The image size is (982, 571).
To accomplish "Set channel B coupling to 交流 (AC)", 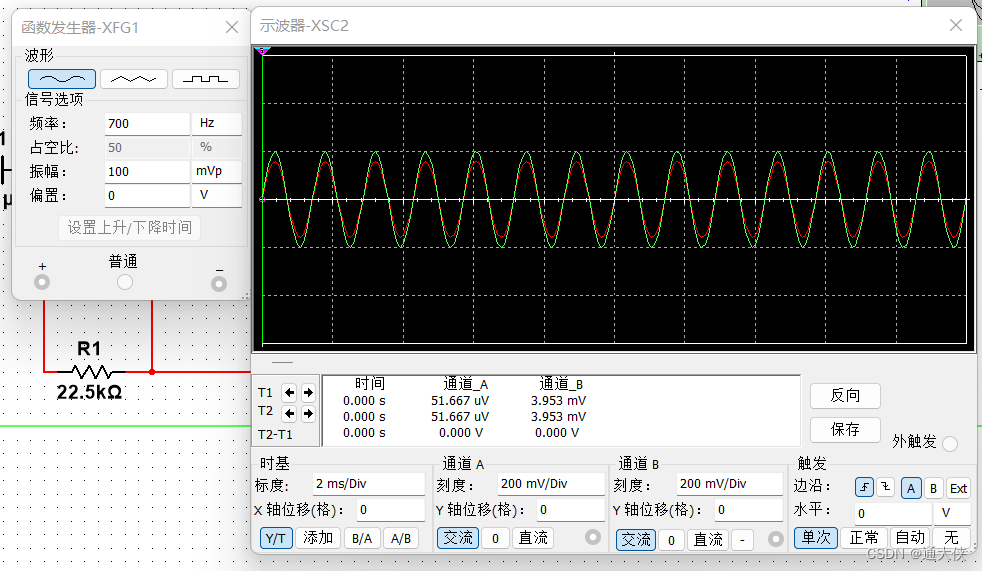I will [x=636, y=540].
